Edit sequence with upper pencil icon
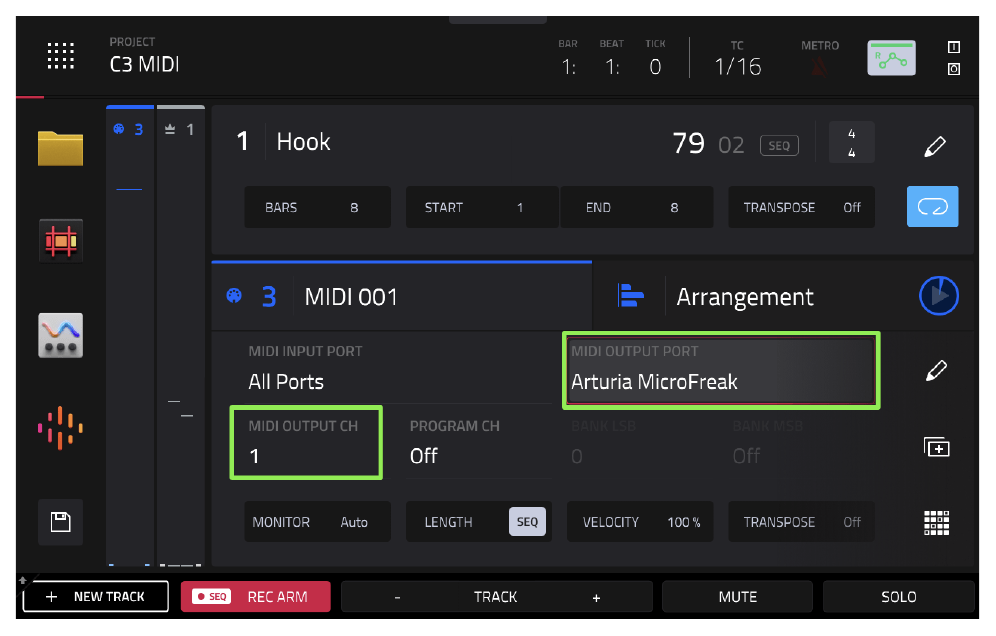996x636 pixels. tap(935, 146)
